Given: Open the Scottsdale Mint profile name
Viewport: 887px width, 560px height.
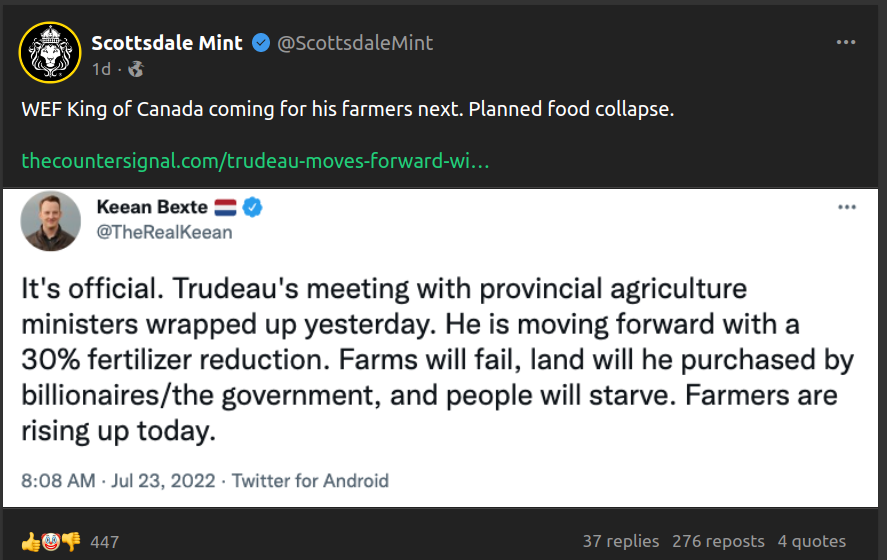Looking at the screenshot, I should click(x=167, y=43).
